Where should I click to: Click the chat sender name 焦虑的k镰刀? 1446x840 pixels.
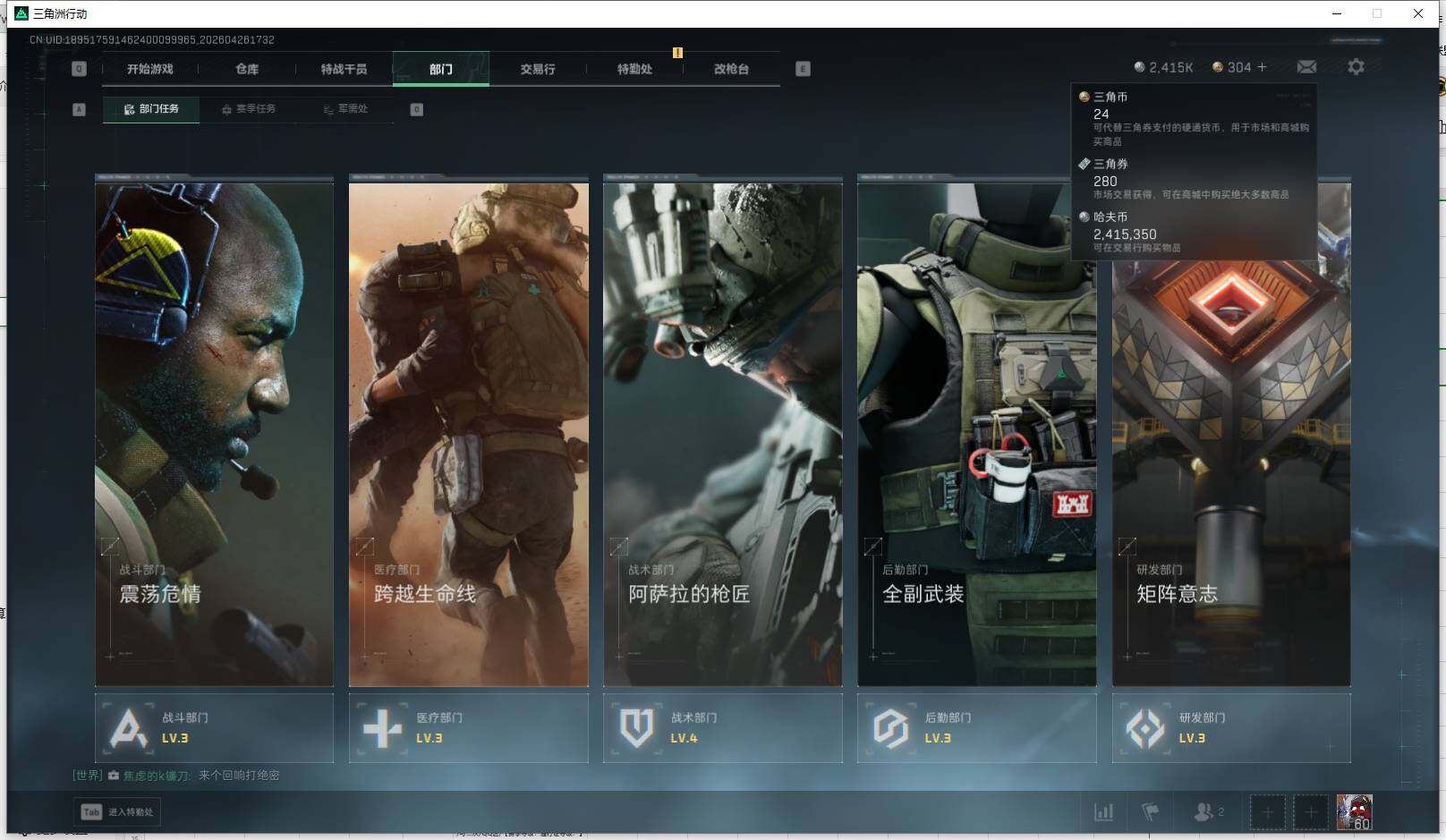point(157,776)
